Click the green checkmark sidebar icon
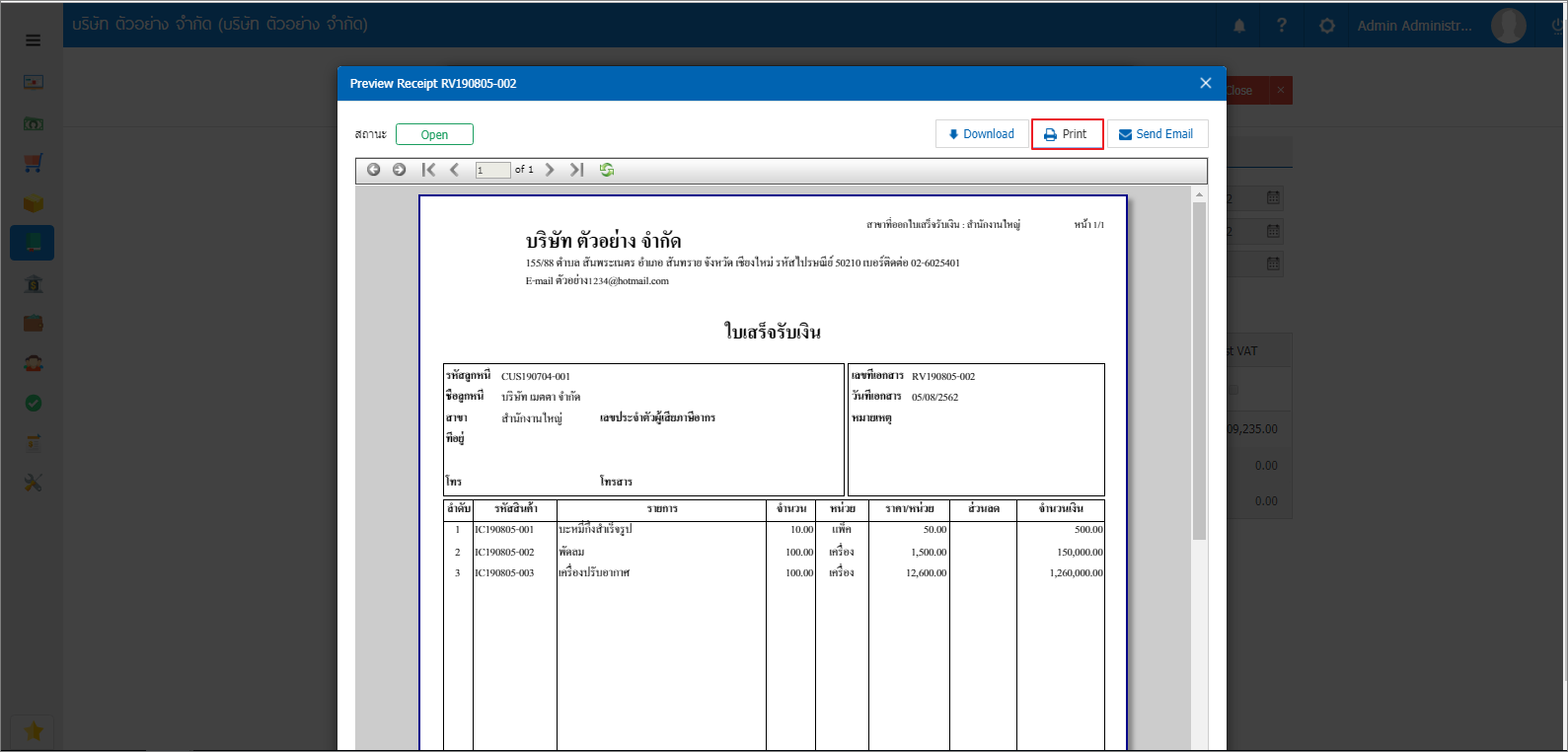 (x=33, y=403)
